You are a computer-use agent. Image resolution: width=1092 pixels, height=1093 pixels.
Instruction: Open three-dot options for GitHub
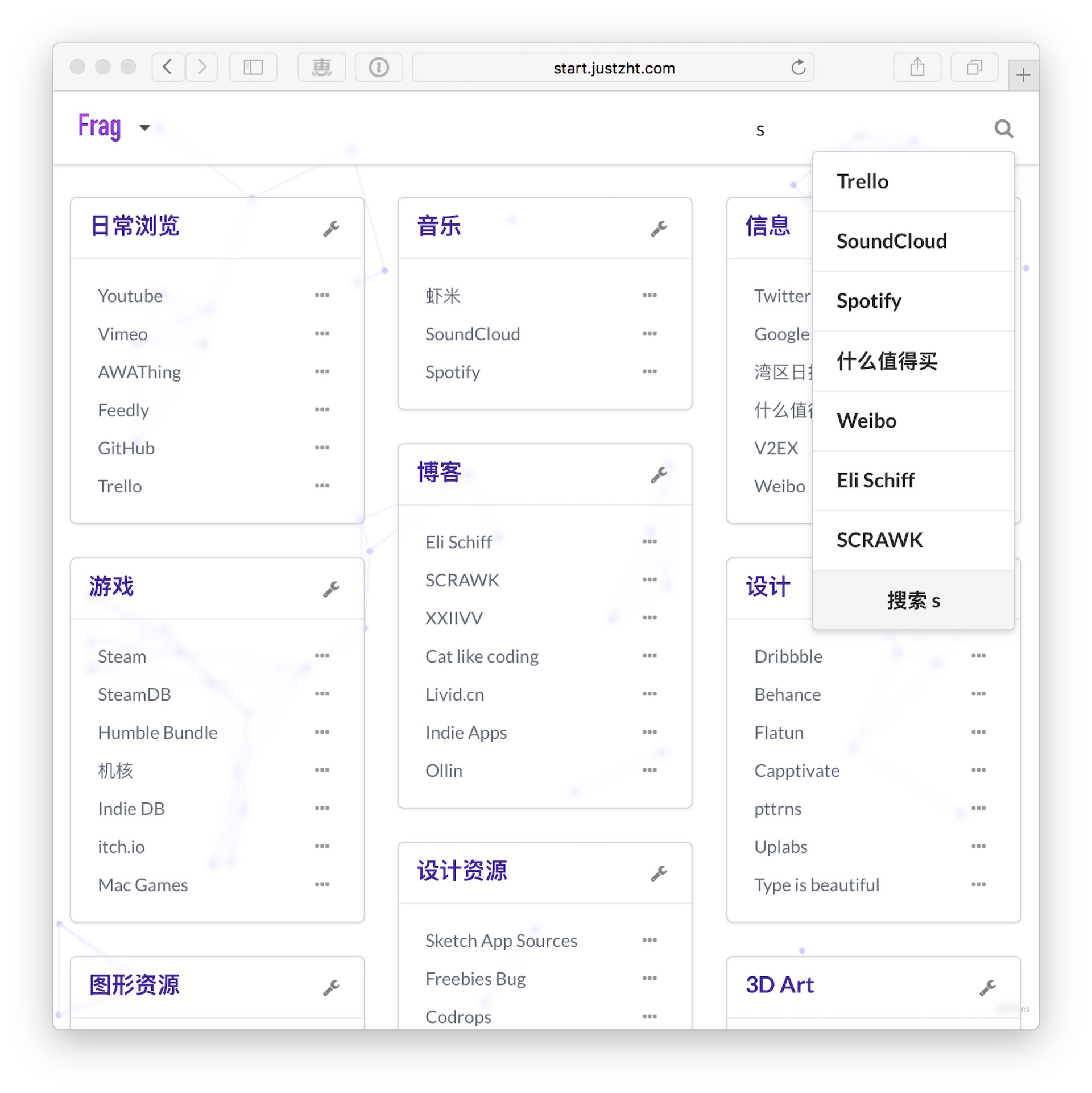click(x=322, y=448)
